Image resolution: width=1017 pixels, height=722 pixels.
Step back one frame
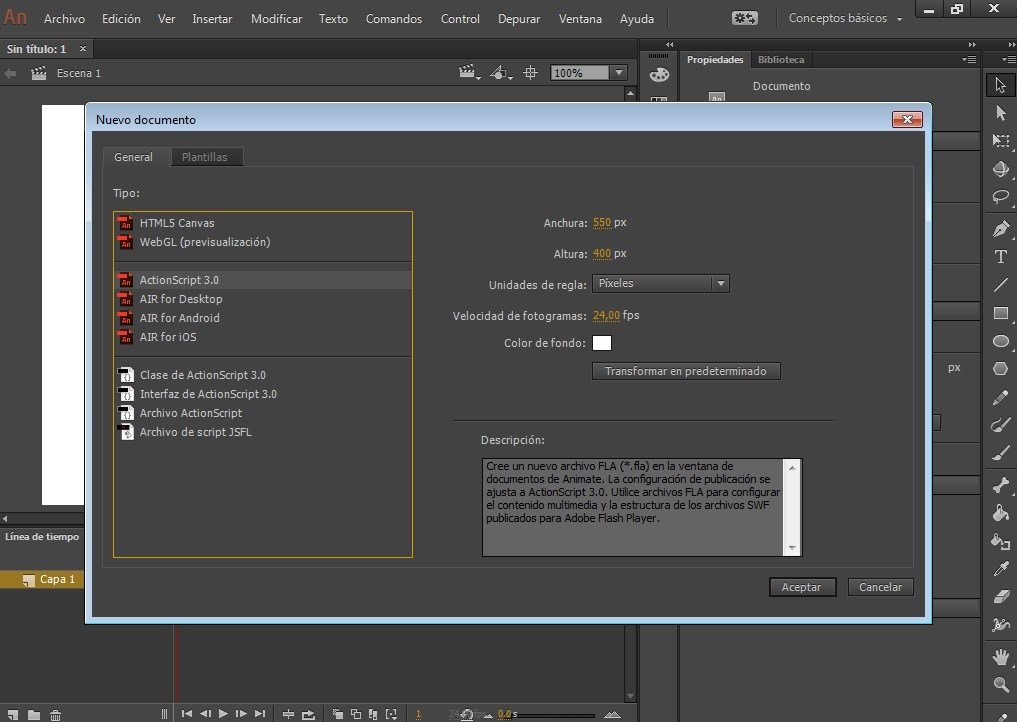point(205,714)
